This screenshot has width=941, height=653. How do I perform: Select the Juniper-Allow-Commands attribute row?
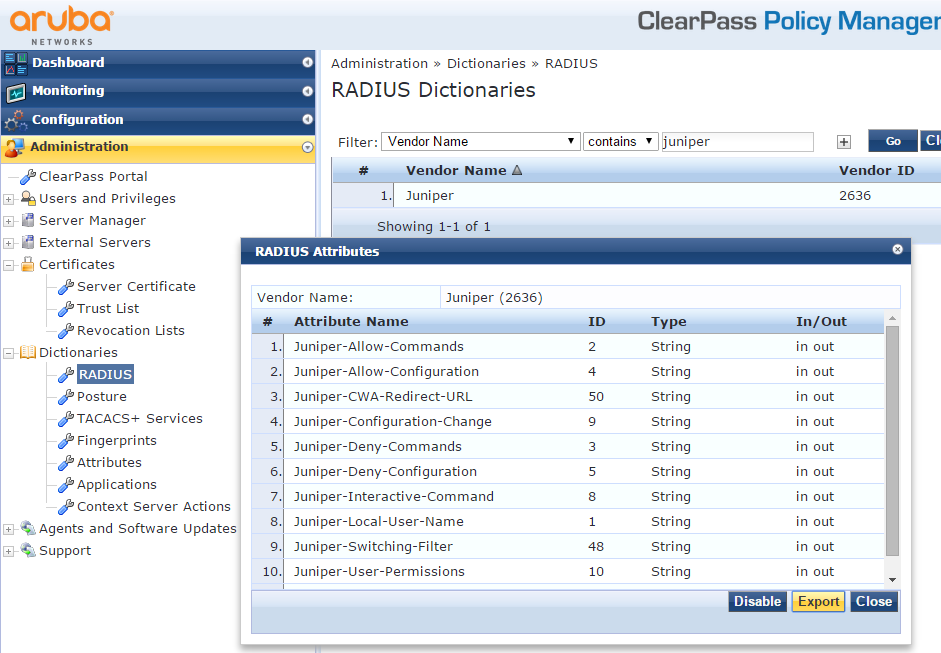pos(568,346)
